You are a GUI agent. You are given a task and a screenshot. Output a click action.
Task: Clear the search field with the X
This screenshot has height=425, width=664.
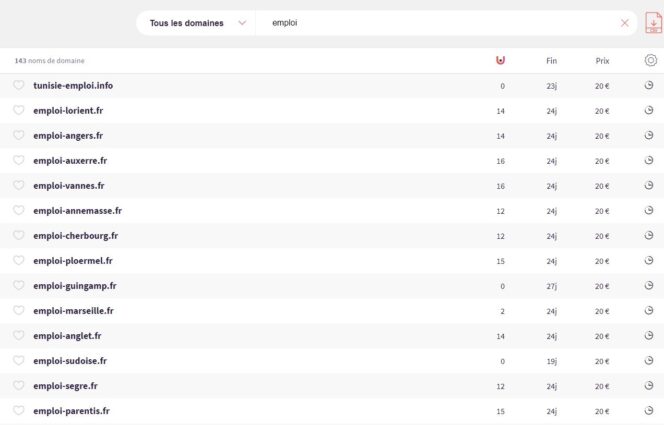[625, 23]
